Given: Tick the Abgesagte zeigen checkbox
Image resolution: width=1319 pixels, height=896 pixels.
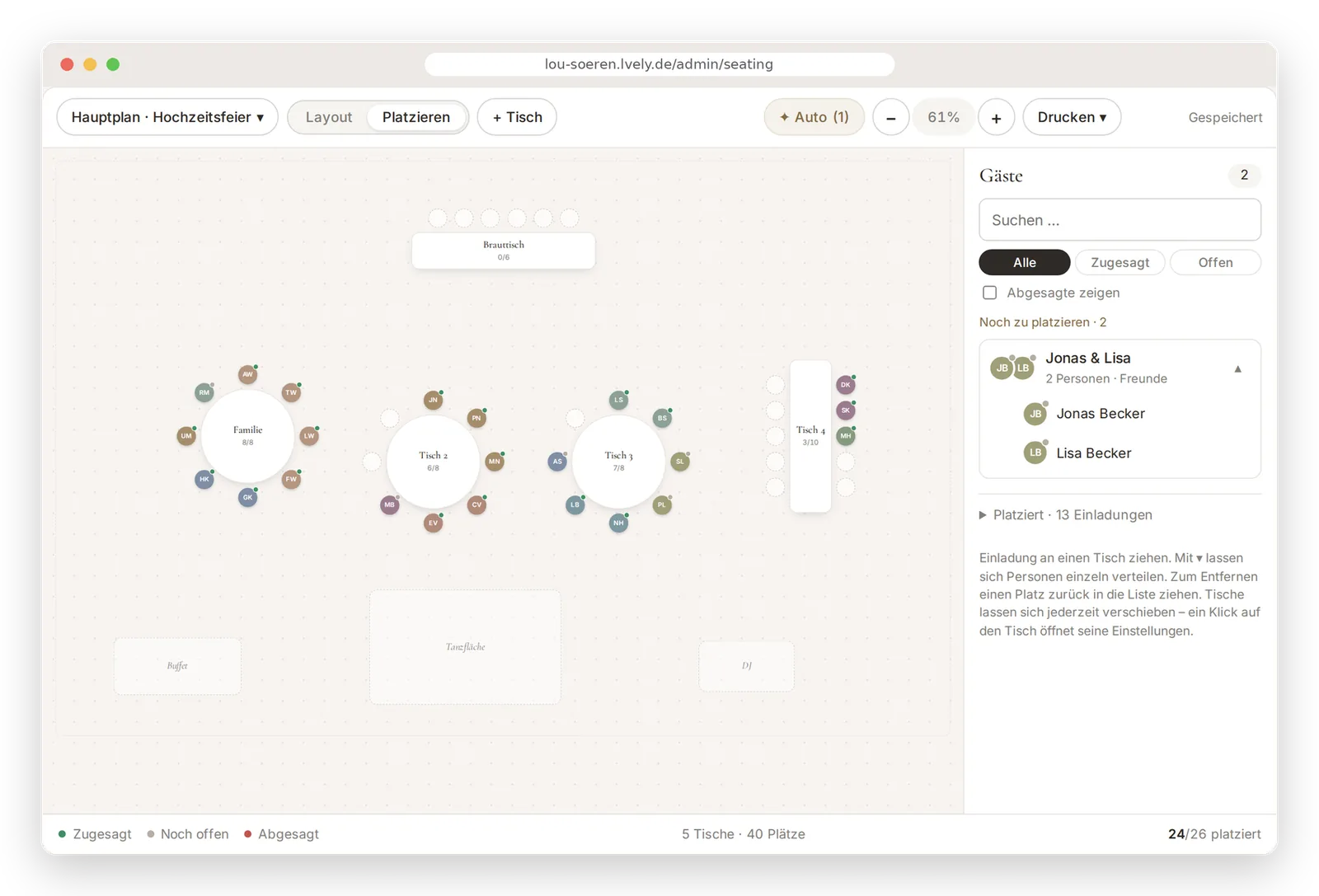Looking at the screenshot, I should coord(990,293).
